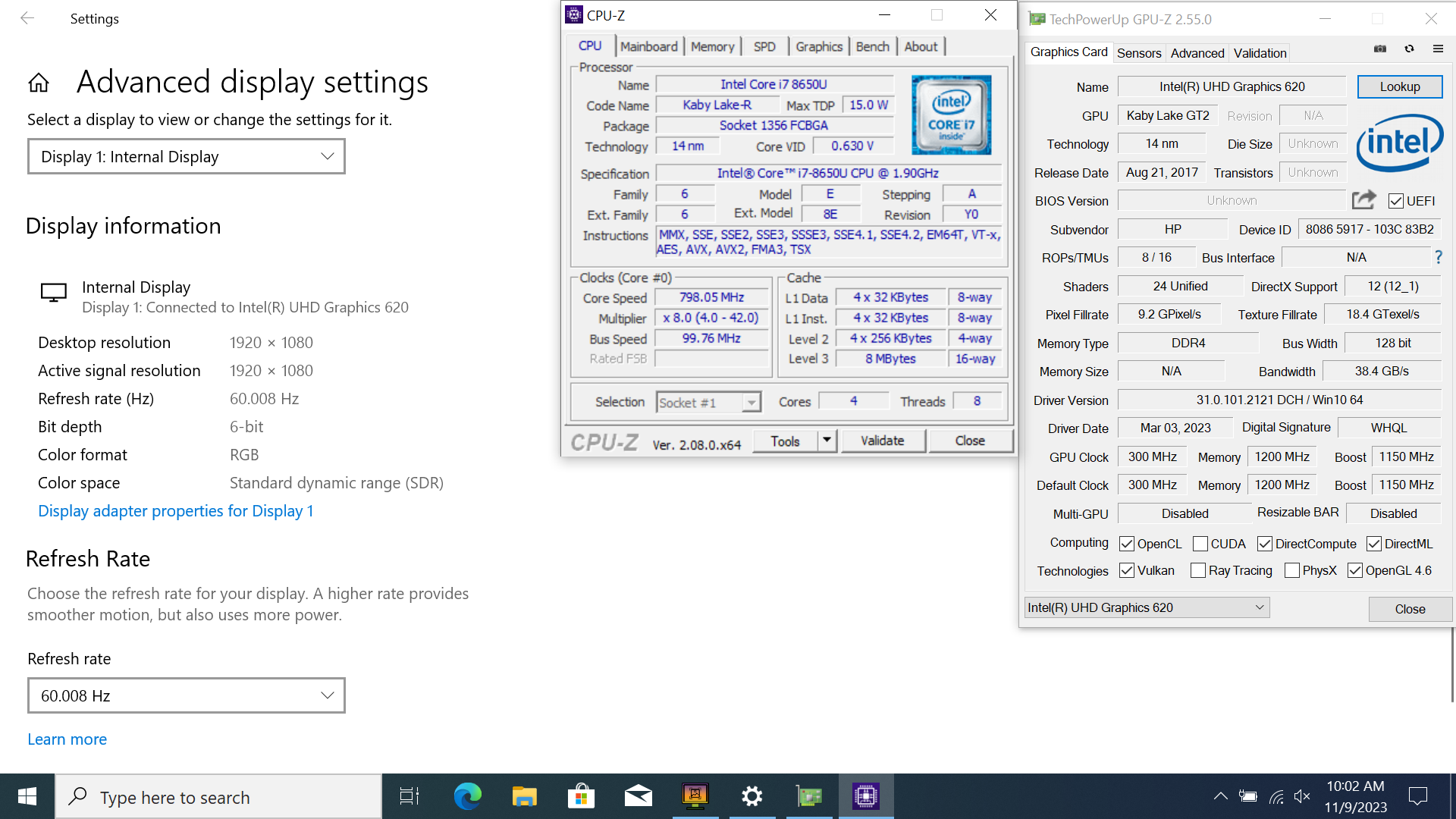The height and width of the screenshot is (819, 1456).
Task: Click Close button in GPU-Z
Action: click(x=1410, y=609)
